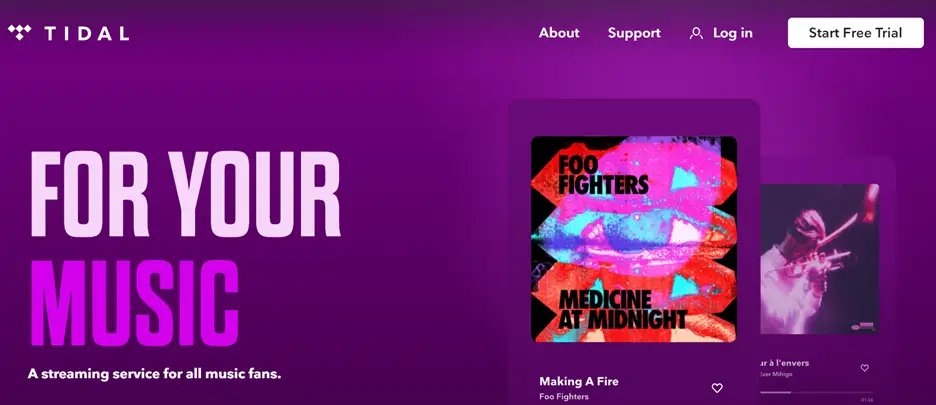Click the streaming service tagline text

pos(154,375)
